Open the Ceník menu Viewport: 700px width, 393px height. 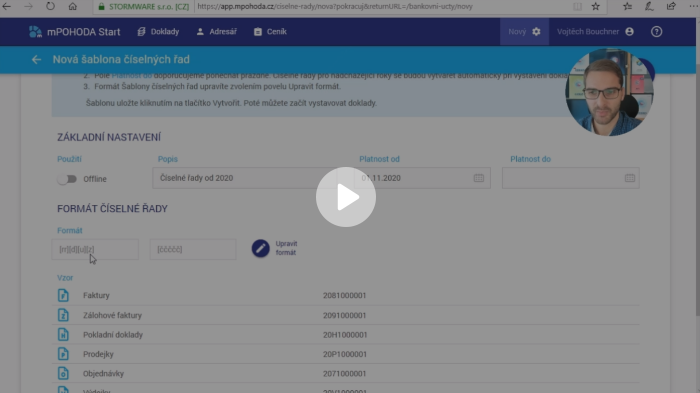tap(270, 32)
